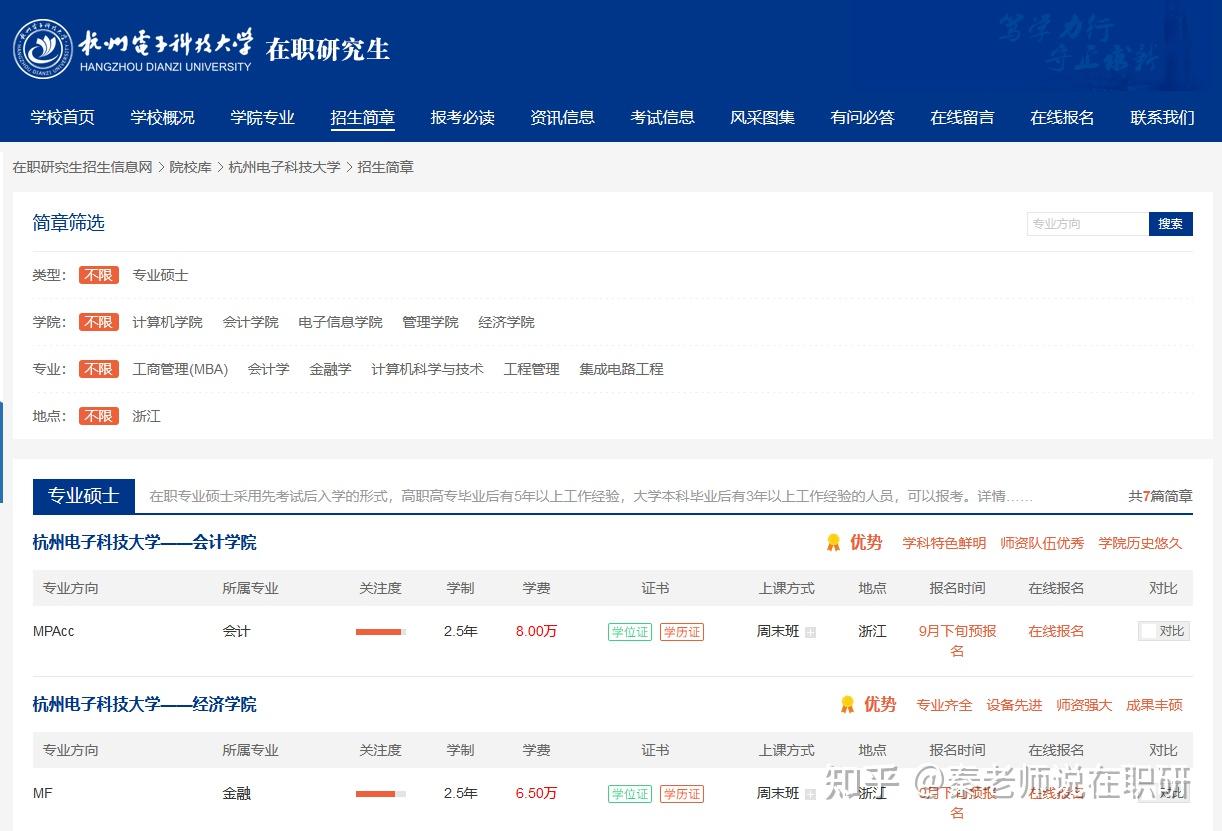Filter 专业 by 工商管理(MBA)
Screen dimensions: 1222x831
(181, 369)
